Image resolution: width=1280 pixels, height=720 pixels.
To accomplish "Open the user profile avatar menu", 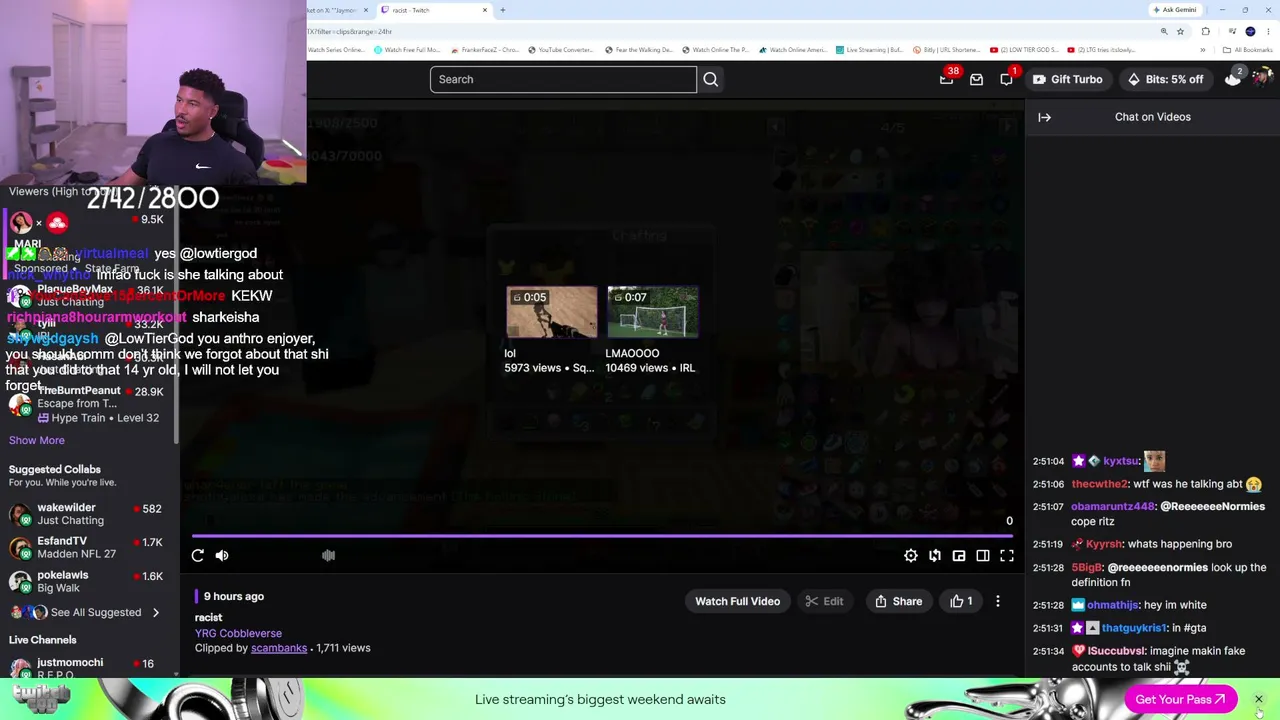I will point(1262,78).
